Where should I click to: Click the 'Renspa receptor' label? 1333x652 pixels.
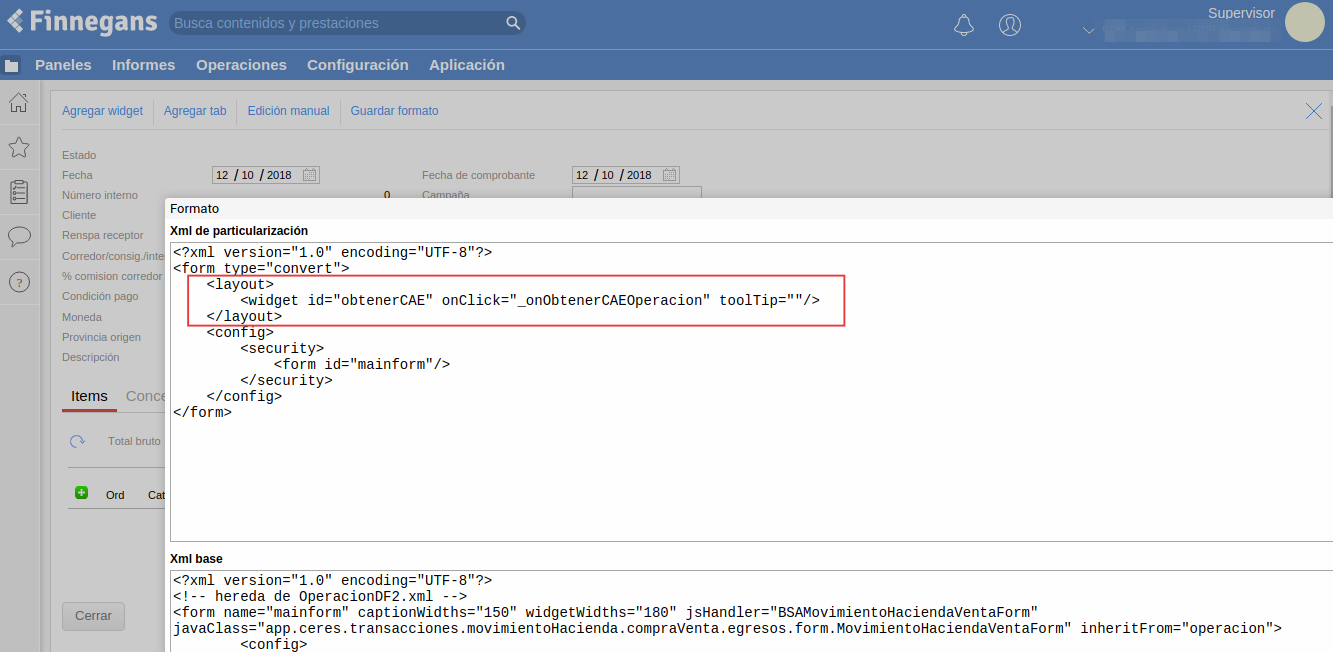[103, 235]
